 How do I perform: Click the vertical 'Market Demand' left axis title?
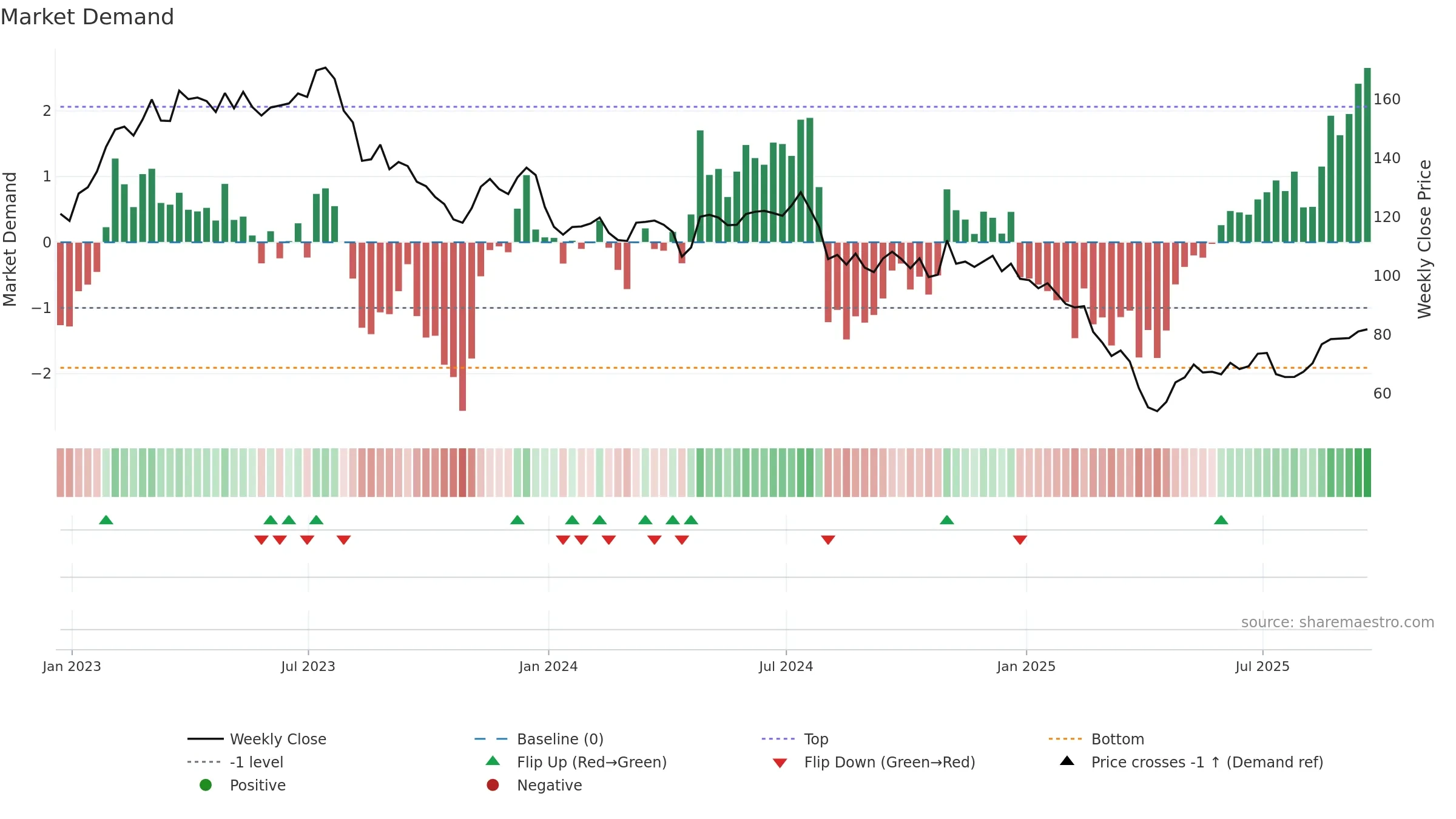tap(10, 239)
